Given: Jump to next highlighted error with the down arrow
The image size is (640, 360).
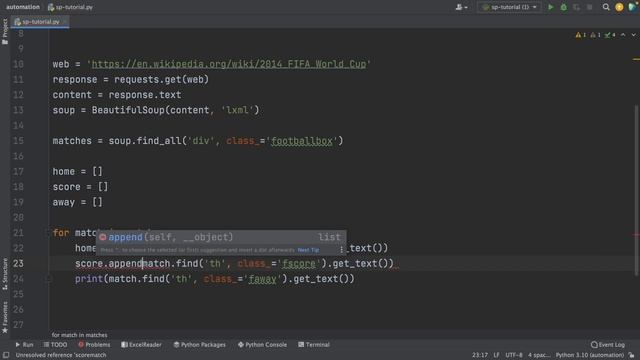Looking at the screenshot, I should (633, 35).
